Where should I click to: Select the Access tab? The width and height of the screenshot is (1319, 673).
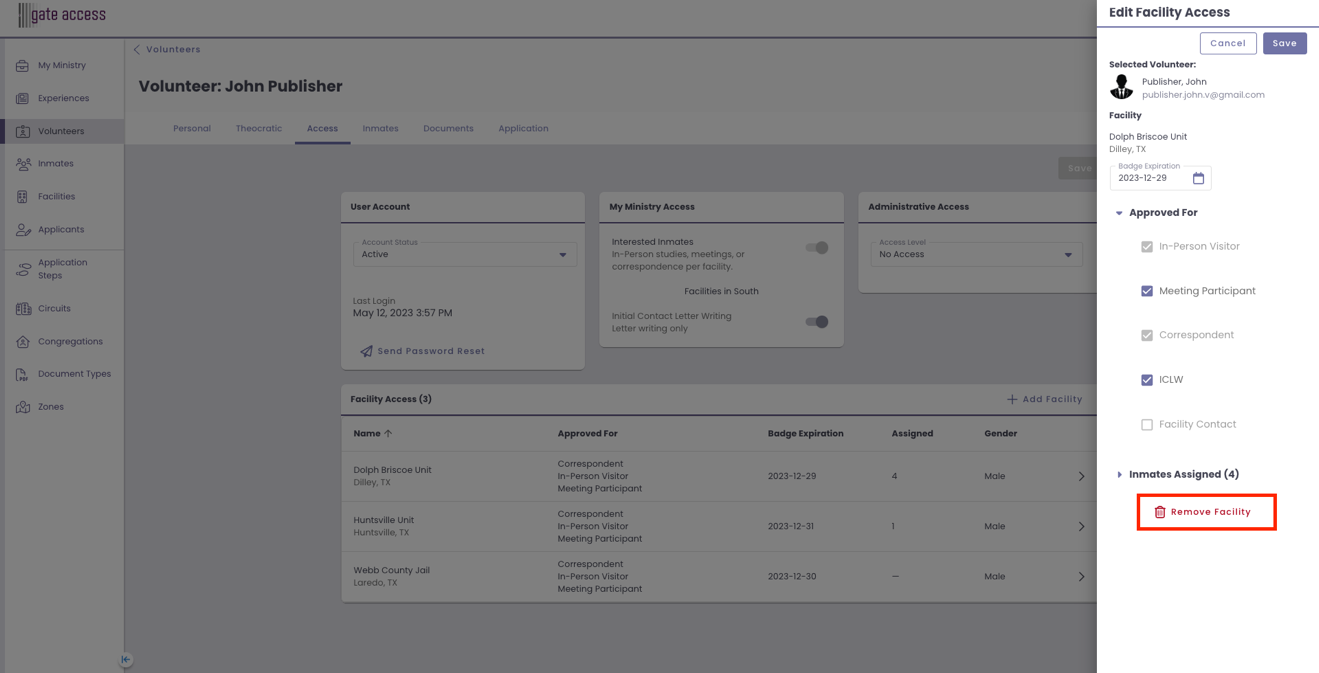[x=322, y=129]
